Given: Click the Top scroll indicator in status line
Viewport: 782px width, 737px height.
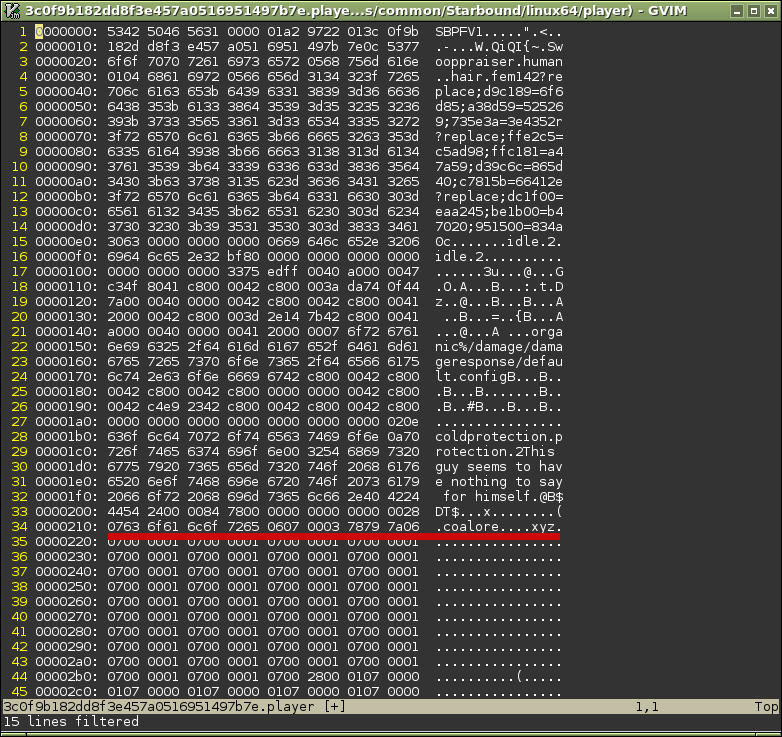Looking at the screenshot, I should pyautogui.click(x=766, y=707).
